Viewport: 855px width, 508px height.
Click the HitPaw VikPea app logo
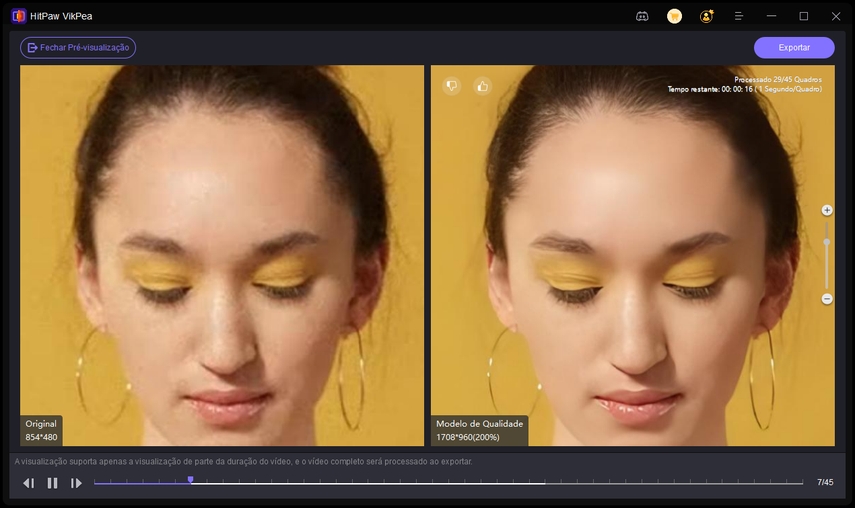(x=19, y=16)
